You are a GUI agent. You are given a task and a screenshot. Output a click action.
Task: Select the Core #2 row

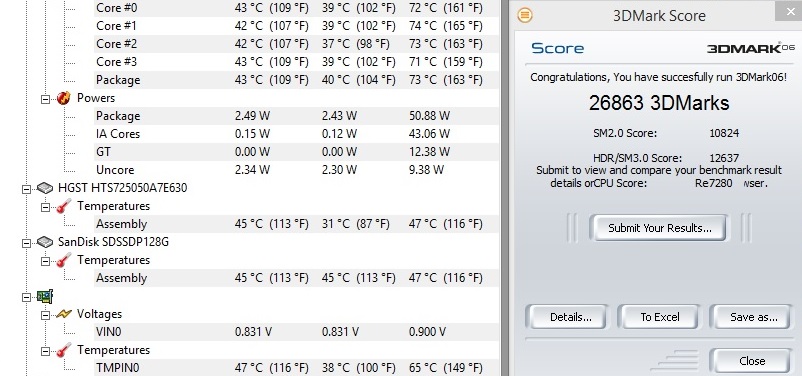[x=296, y=44]
